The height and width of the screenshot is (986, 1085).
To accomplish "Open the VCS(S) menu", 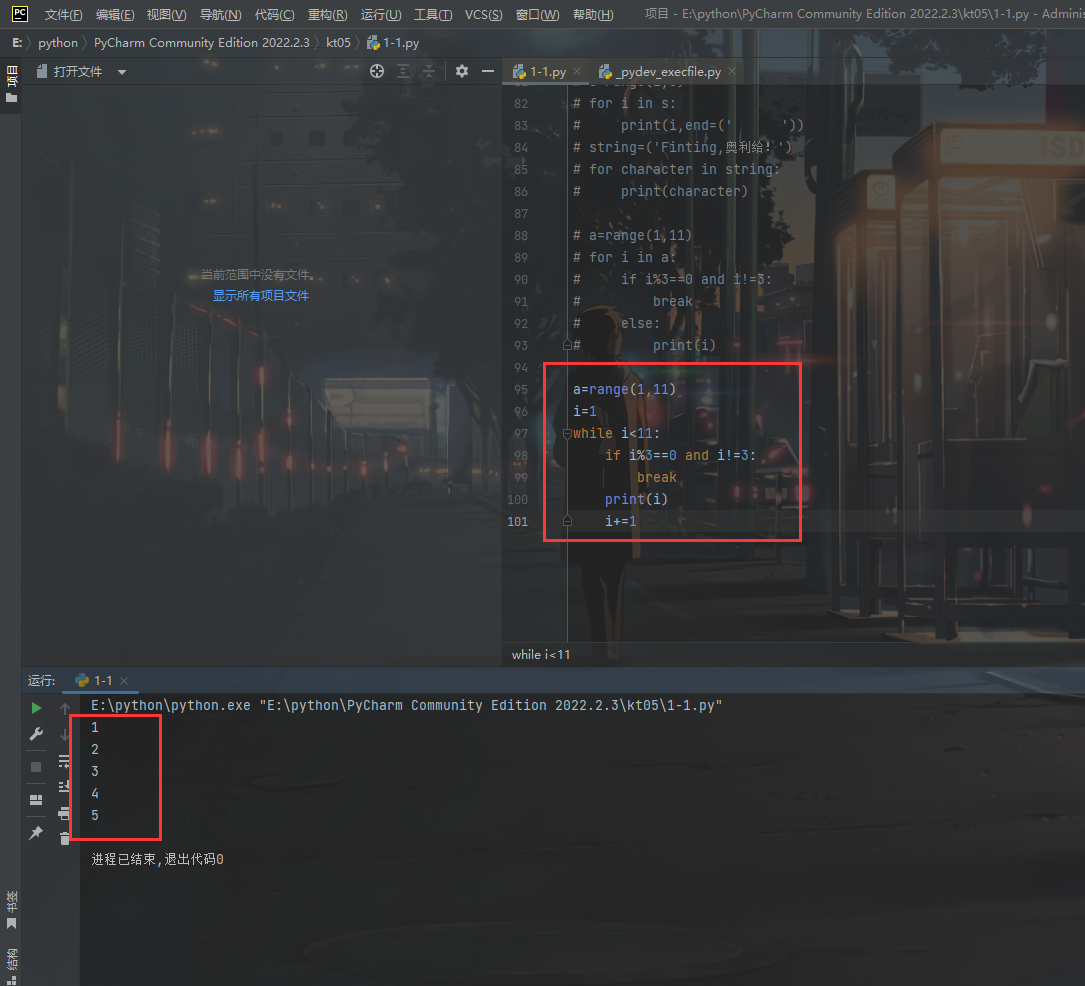I will point(483,15).
